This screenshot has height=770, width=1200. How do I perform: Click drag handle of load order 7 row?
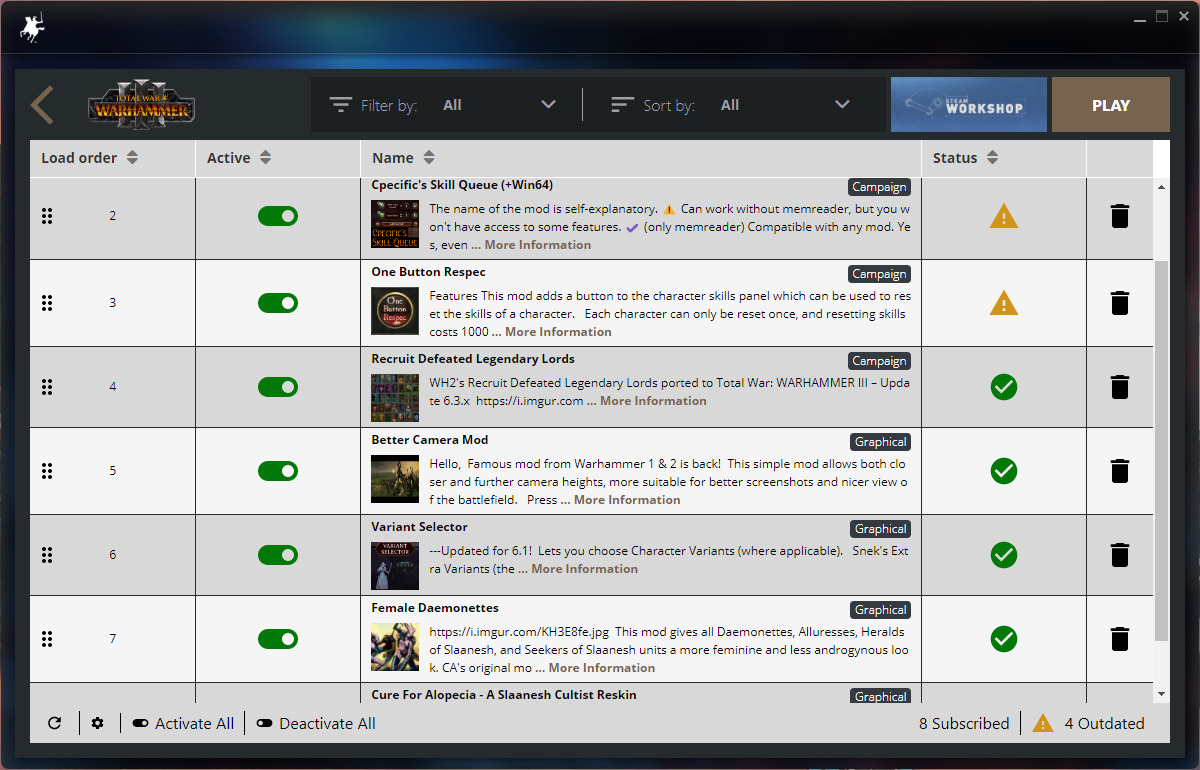point(47,639)
